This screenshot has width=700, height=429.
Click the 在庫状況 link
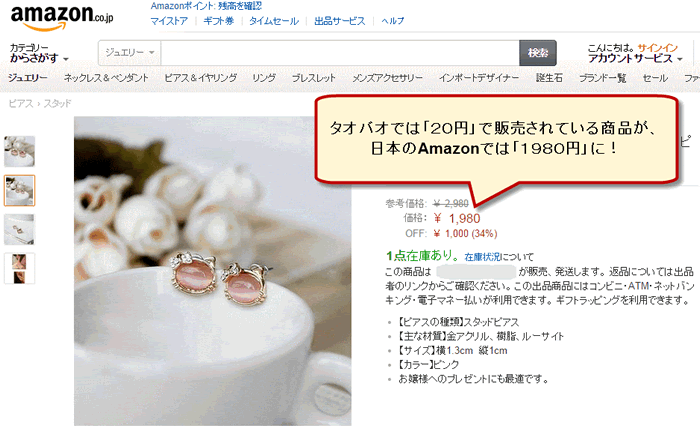(482, 257)
